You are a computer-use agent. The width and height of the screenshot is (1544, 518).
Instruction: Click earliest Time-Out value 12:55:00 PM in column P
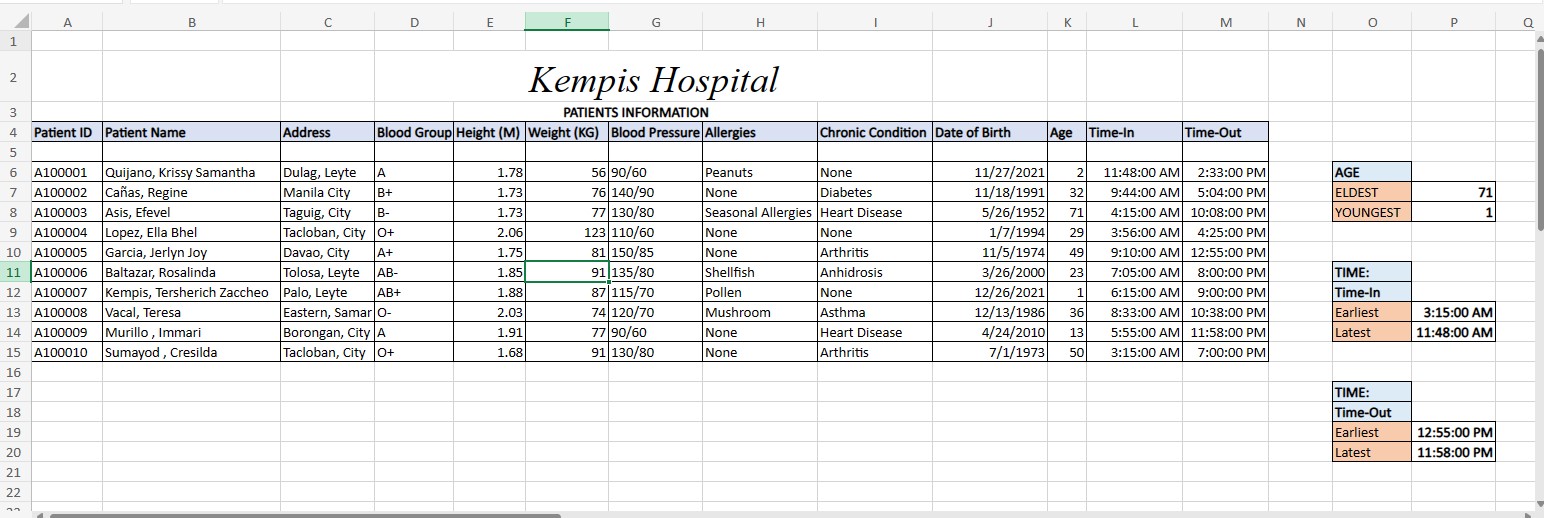point(1454,432)
